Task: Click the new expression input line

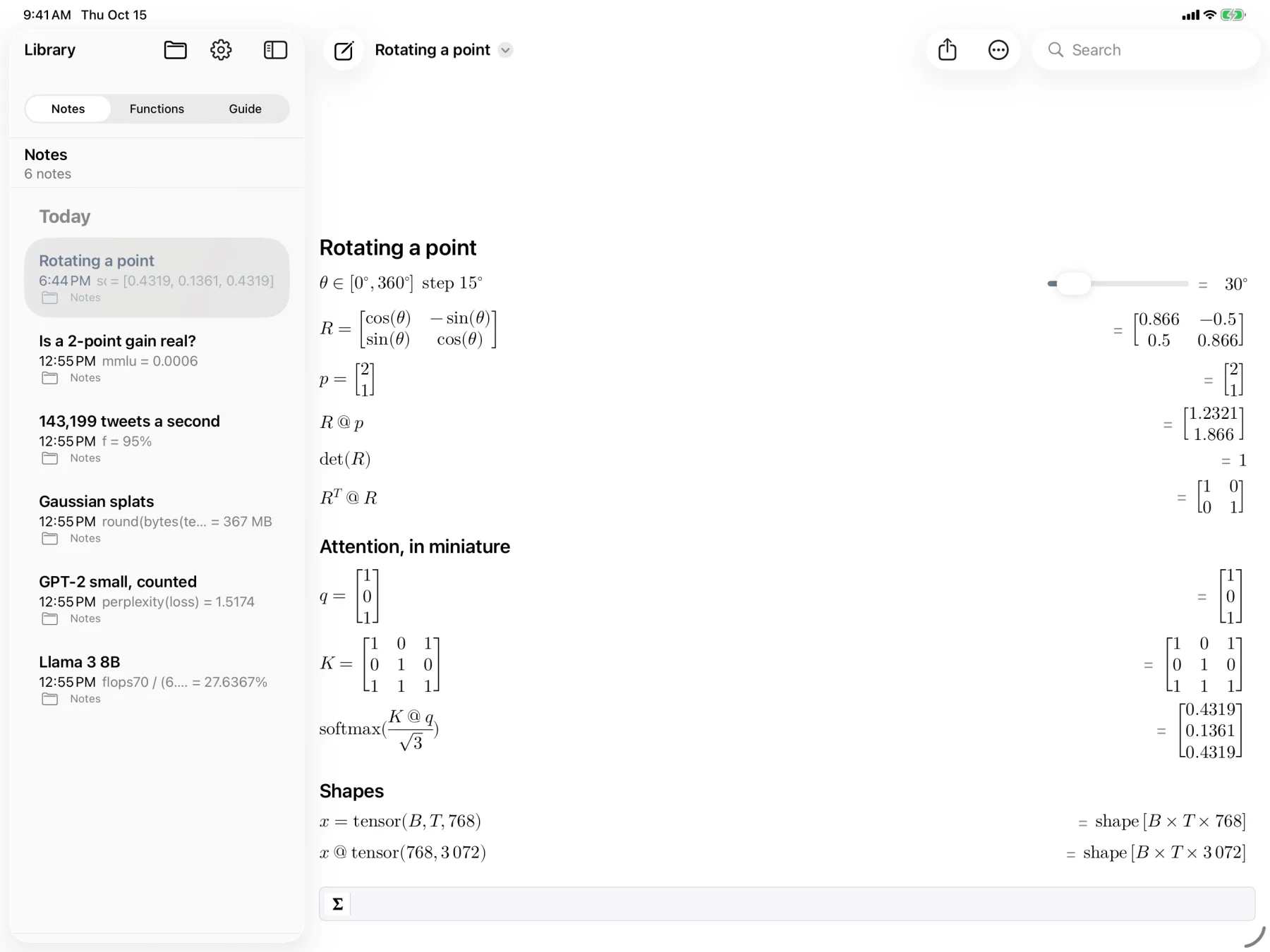Action: coord(787,903)
